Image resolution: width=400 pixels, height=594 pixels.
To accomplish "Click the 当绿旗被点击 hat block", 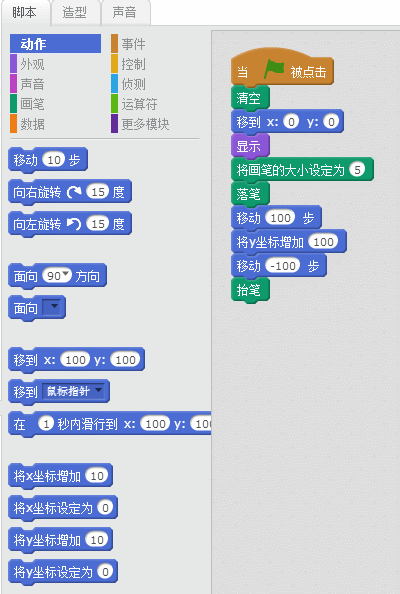I will tap(282, 67).
